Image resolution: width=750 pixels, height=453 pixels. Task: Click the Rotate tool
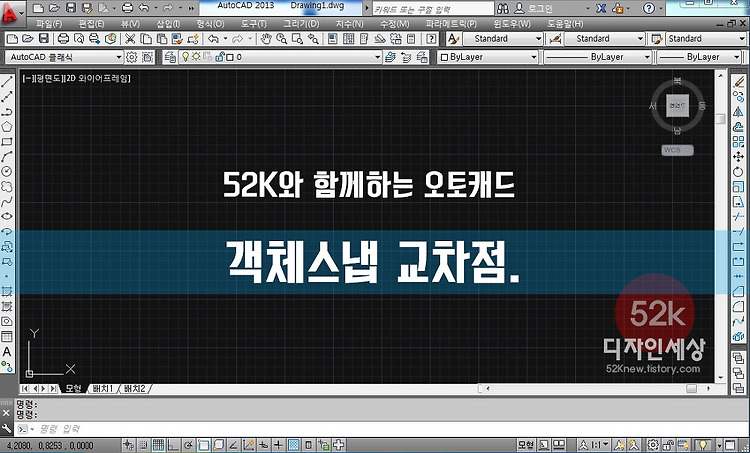click(x=739, y=171)
